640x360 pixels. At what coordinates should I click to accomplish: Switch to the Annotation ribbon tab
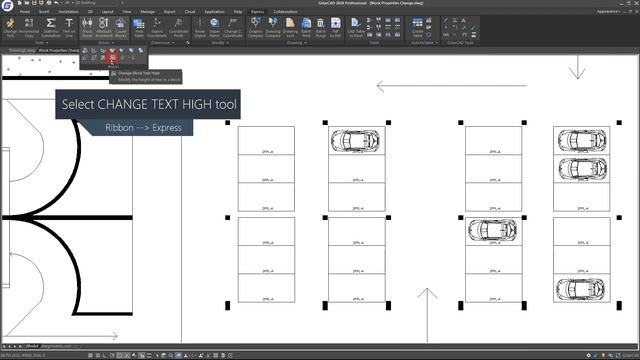pyautogui.click(x=68, y=12)
